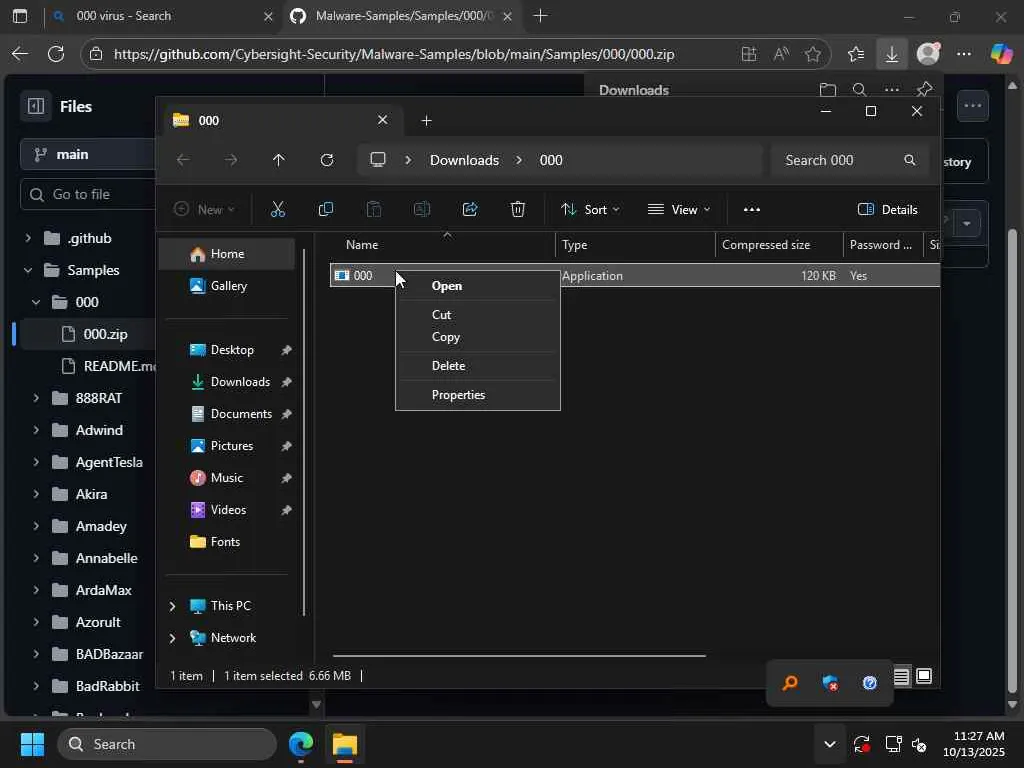The height and width of the screenshot is (768, 1024).
Task: Click the Search 000 magnifier icon
Action: 910,160
